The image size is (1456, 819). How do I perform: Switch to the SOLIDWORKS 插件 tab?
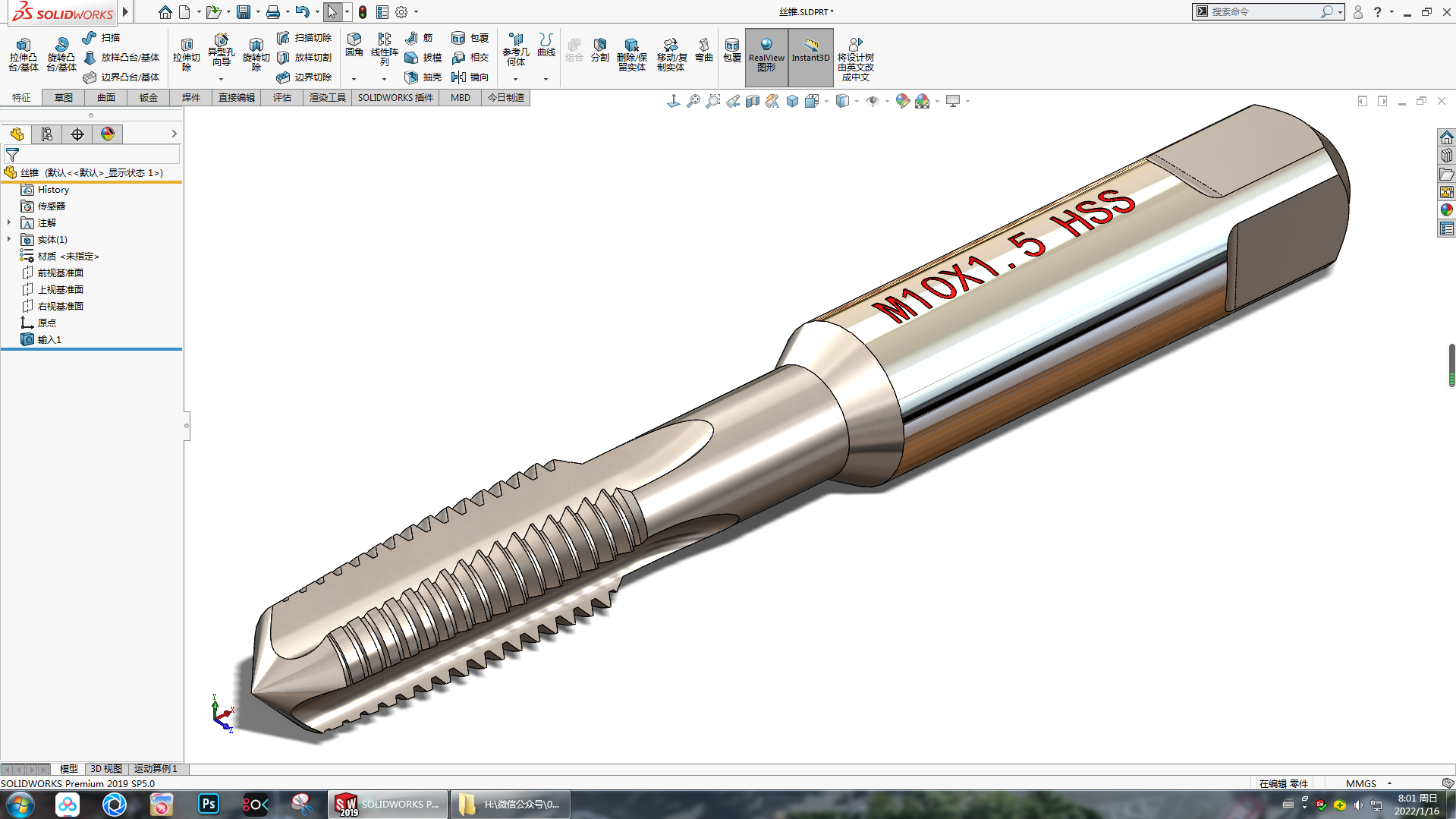pyautogui.click(x=395, y=97)
